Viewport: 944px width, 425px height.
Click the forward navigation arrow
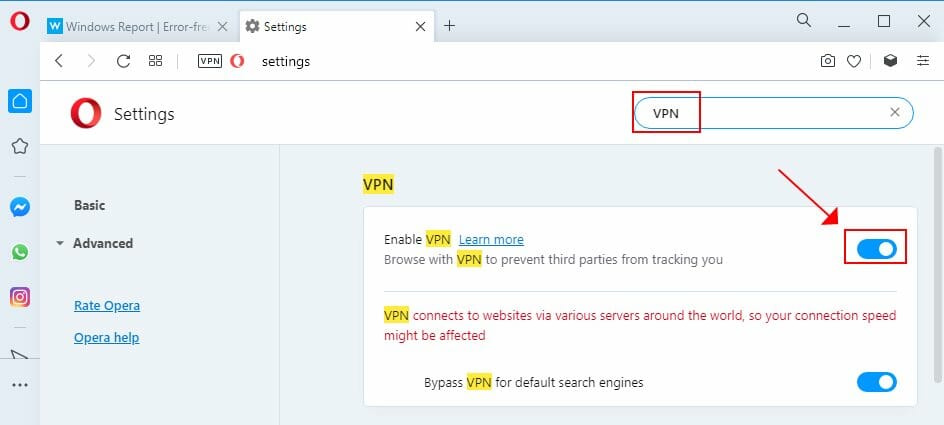click(91, 61)
